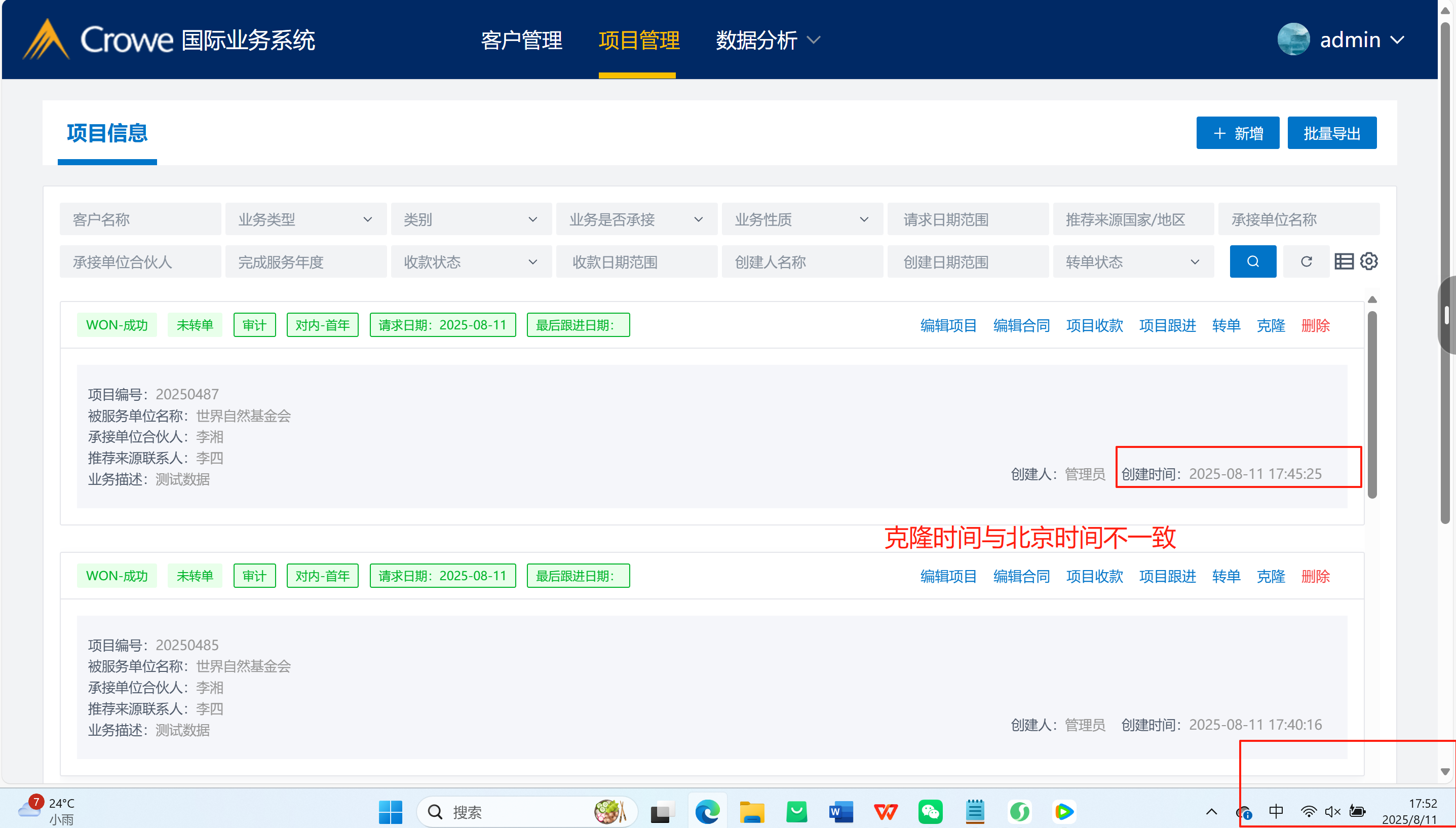Click the refresh reset filter icon
The image size is (1456, 828).
pos(1306,261)
